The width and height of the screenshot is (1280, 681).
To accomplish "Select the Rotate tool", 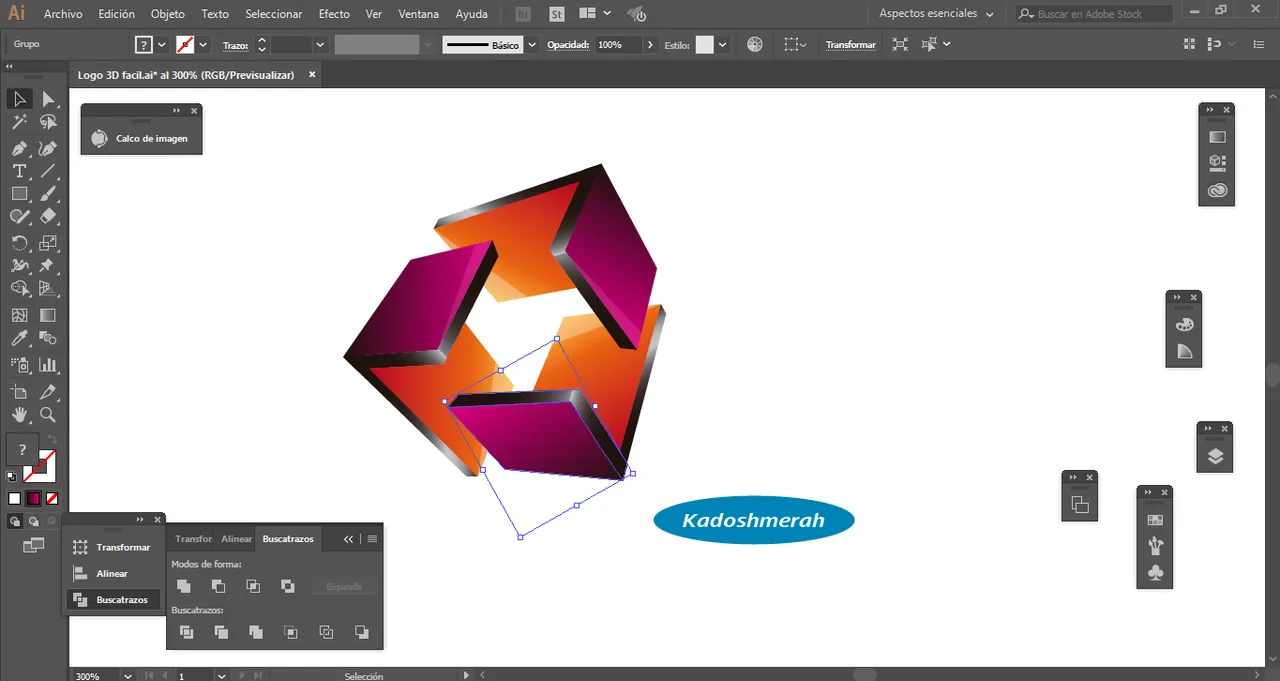I will point(19,243).
